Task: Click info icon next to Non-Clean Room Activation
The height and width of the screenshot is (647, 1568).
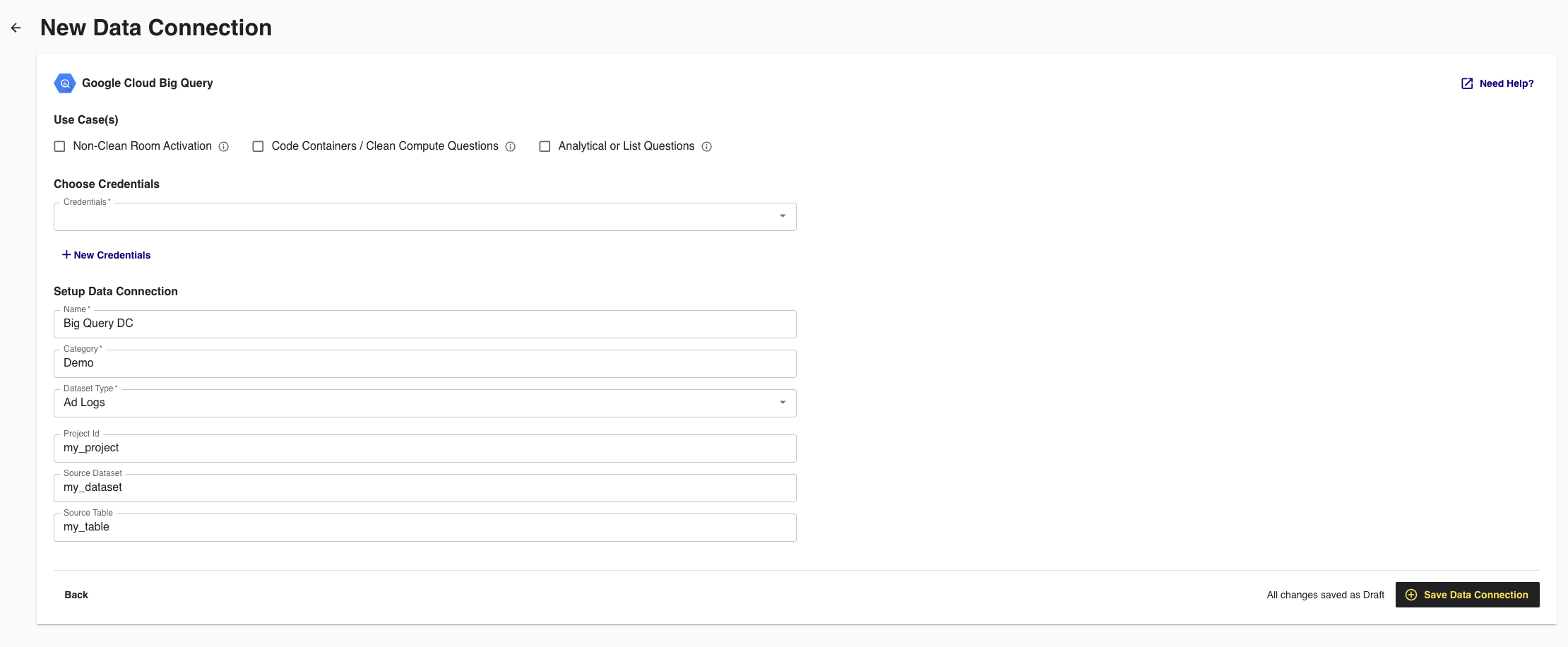Action: (x=224, y=147)
